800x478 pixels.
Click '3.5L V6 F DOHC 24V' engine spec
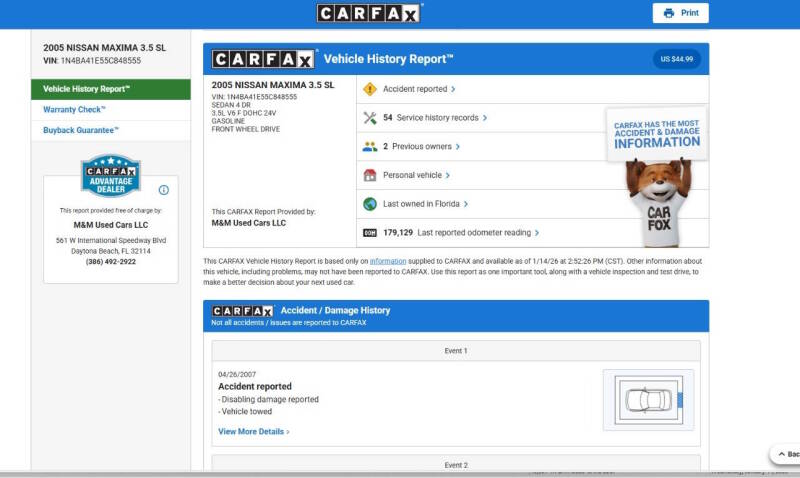(x=243, y=113)
